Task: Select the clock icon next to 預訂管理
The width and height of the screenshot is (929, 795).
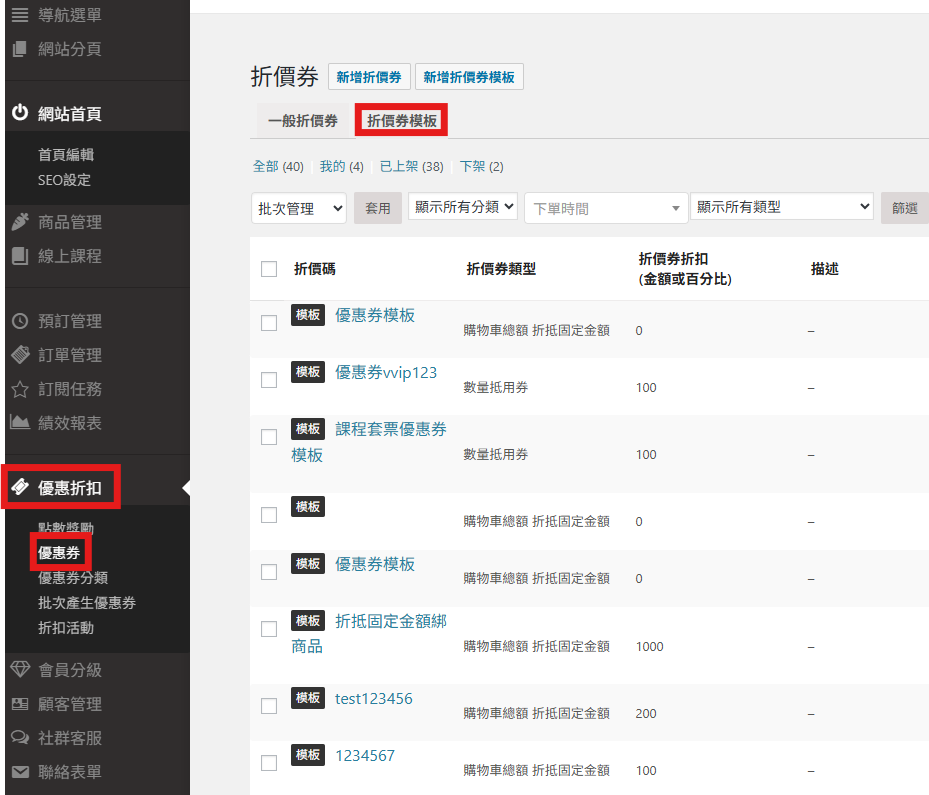Action: click(20, 321)
